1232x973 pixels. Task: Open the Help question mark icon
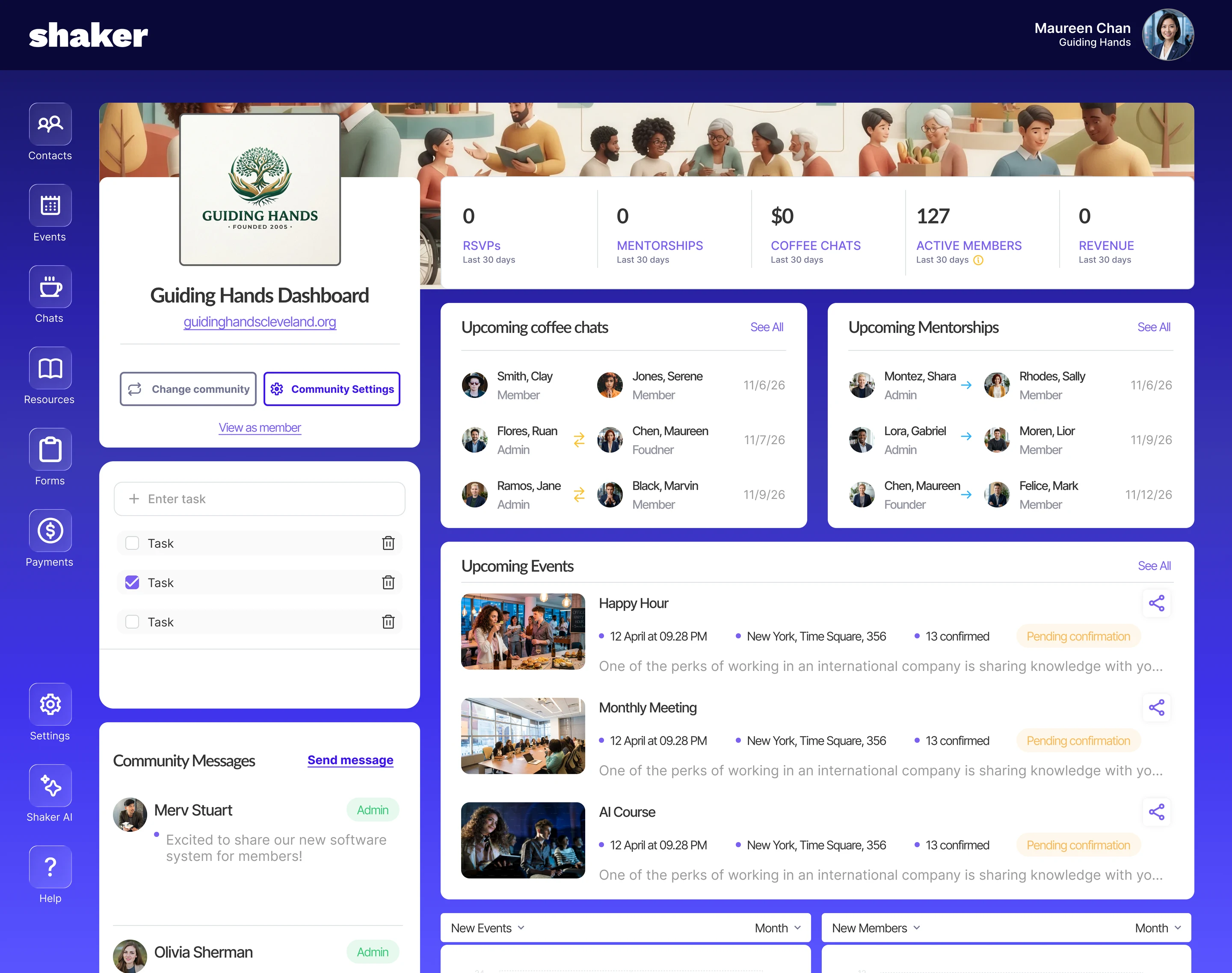click(x=50, y=867)
